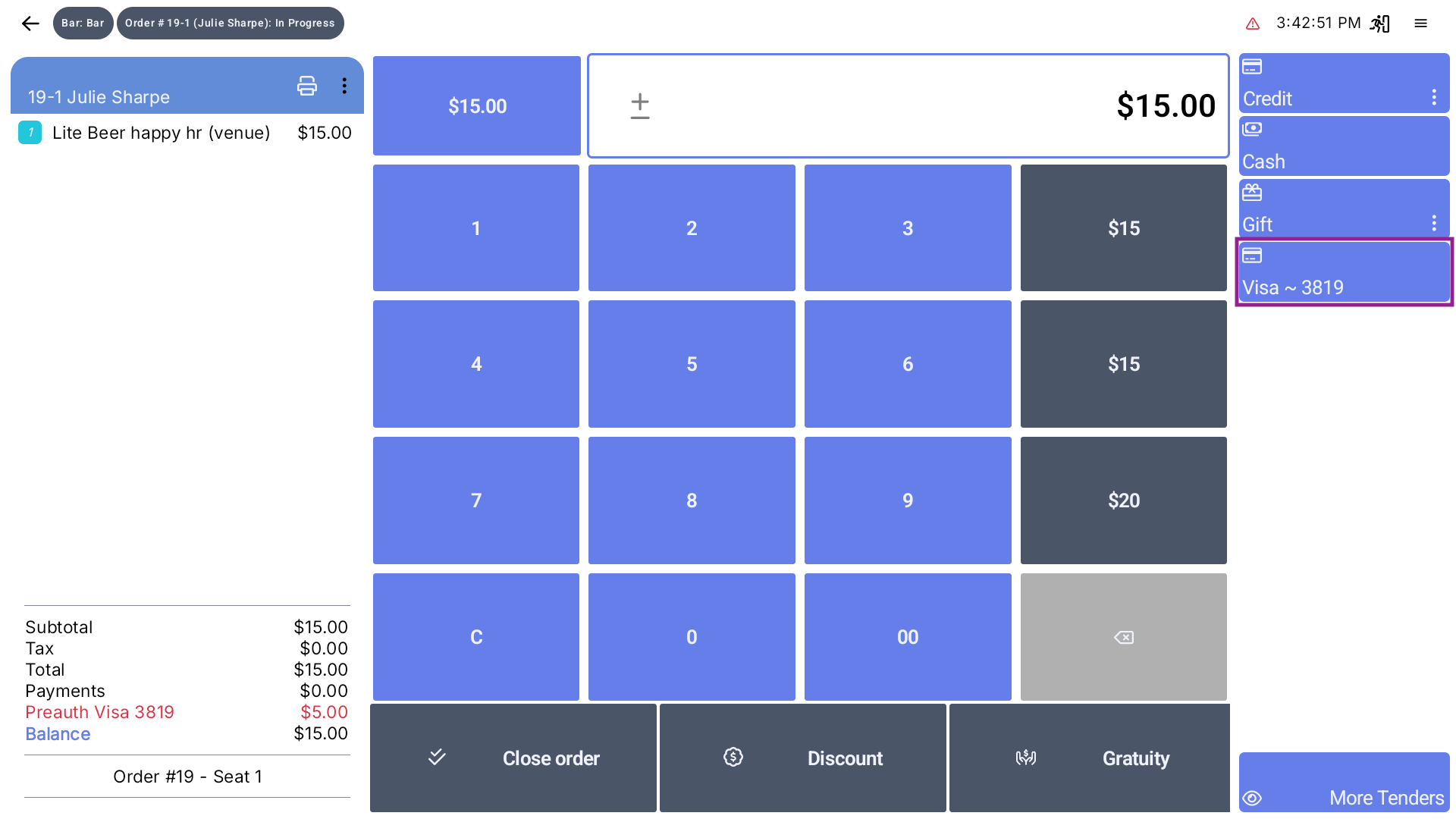Click the red warning alert icon
This screenshot has width=1456, height=819.
pyautogui.click(x=1253, y=24)
